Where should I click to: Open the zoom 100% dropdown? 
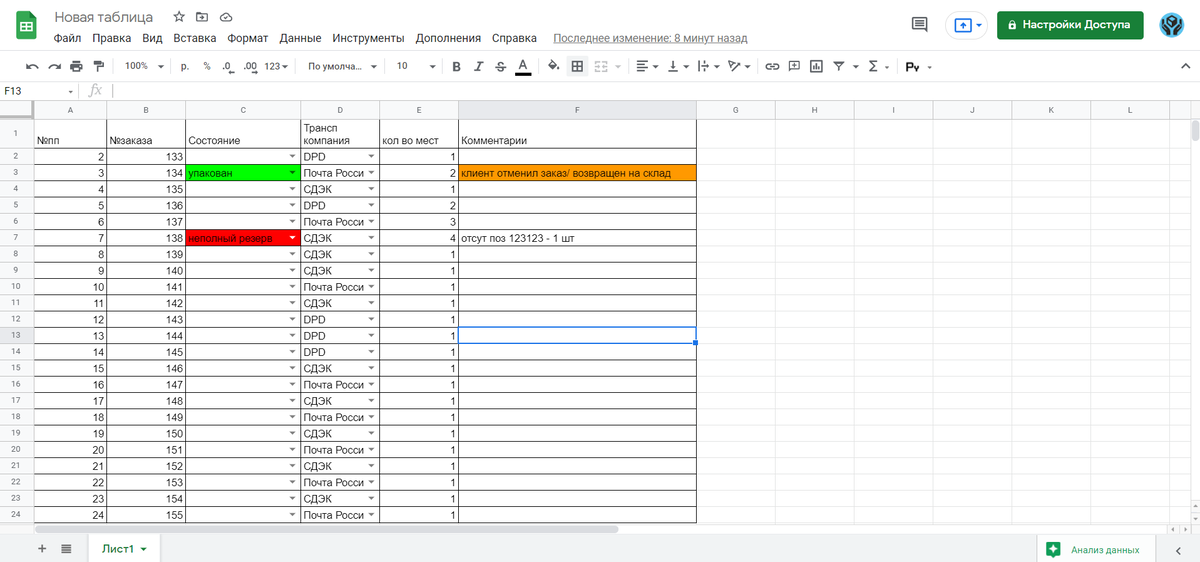(x=144, y=66)
